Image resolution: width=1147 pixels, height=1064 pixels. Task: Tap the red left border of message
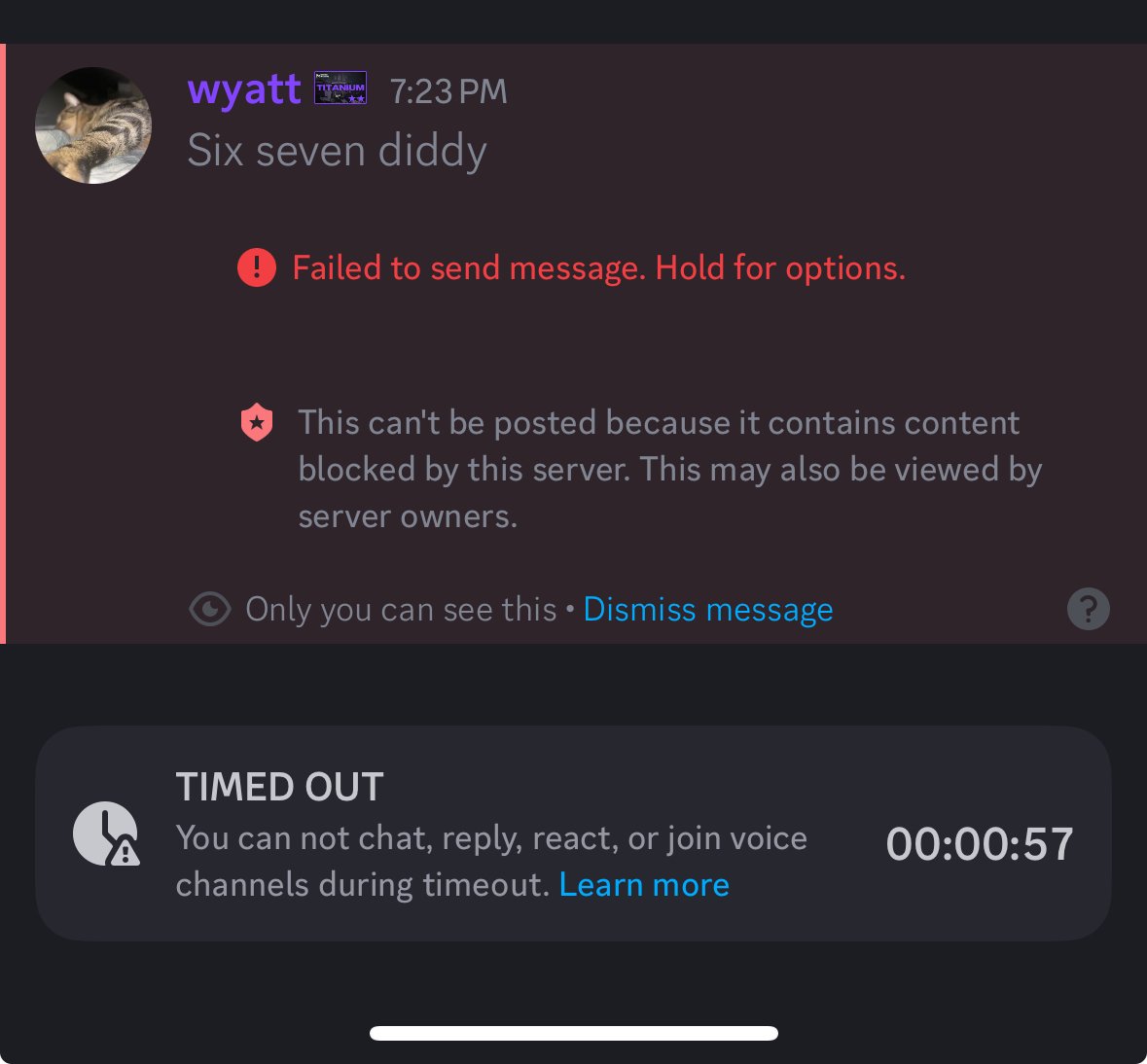tap(3, 343)
